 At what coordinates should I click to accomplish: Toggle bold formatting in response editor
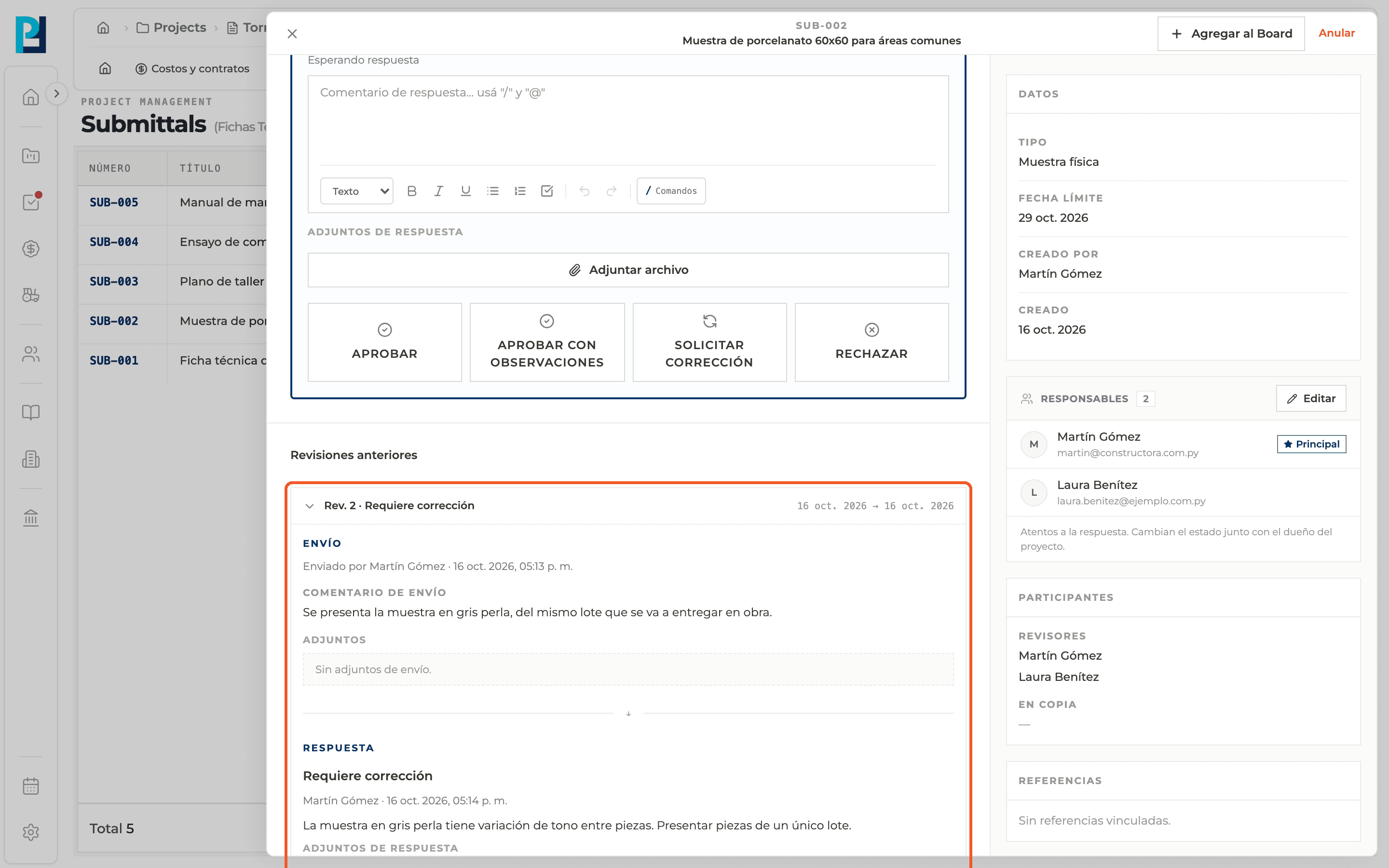411,191
